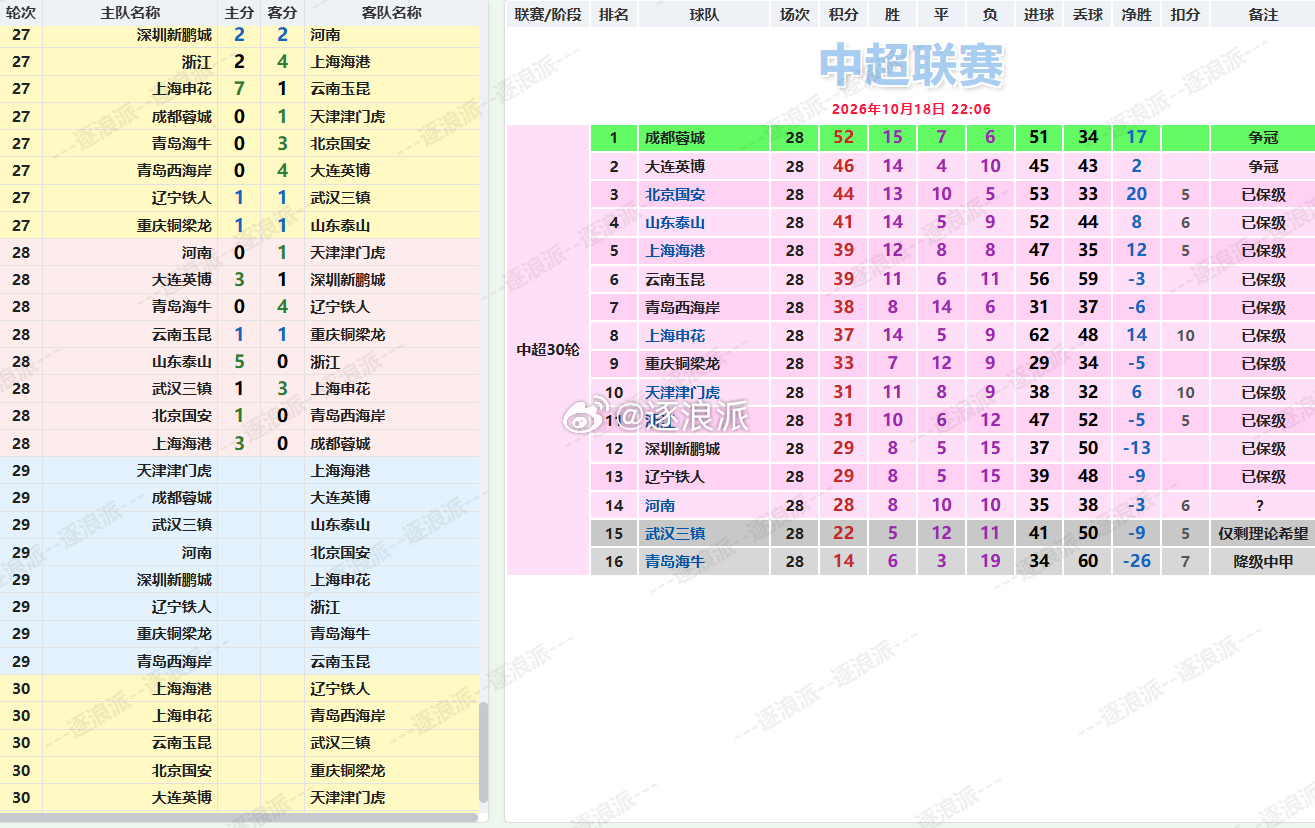Select the 丢球 column header
The width and height of the screenshot is (1315, 828).
1088,14
